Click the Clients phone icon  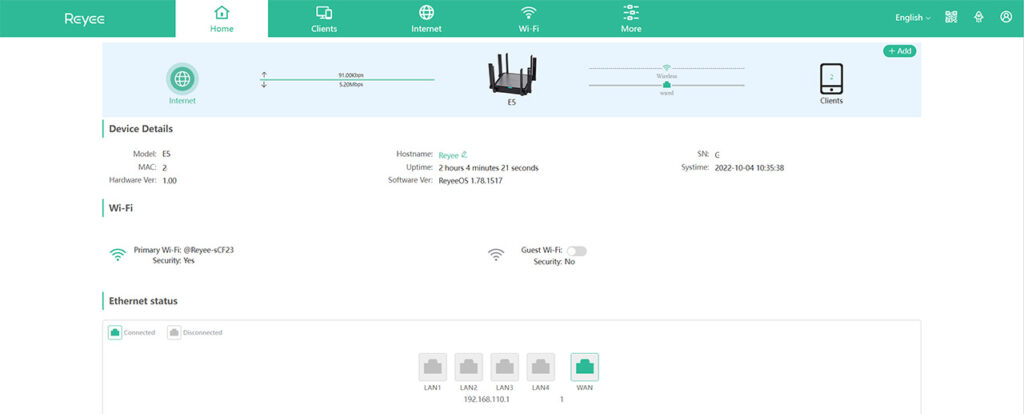pyautogui.click(x=831, y=80)
